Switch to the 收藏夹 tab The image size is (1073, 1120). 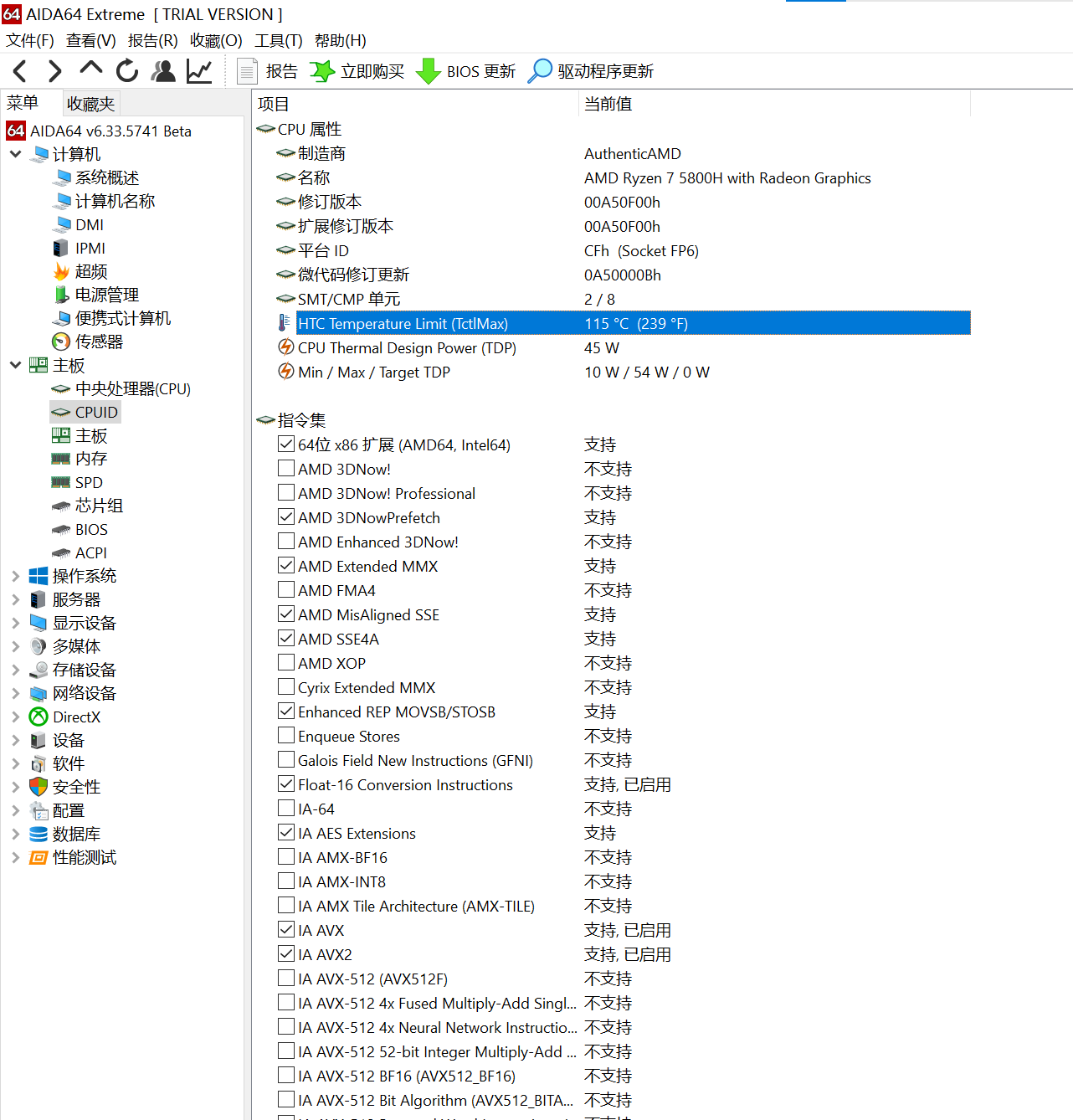pos(91,104)
